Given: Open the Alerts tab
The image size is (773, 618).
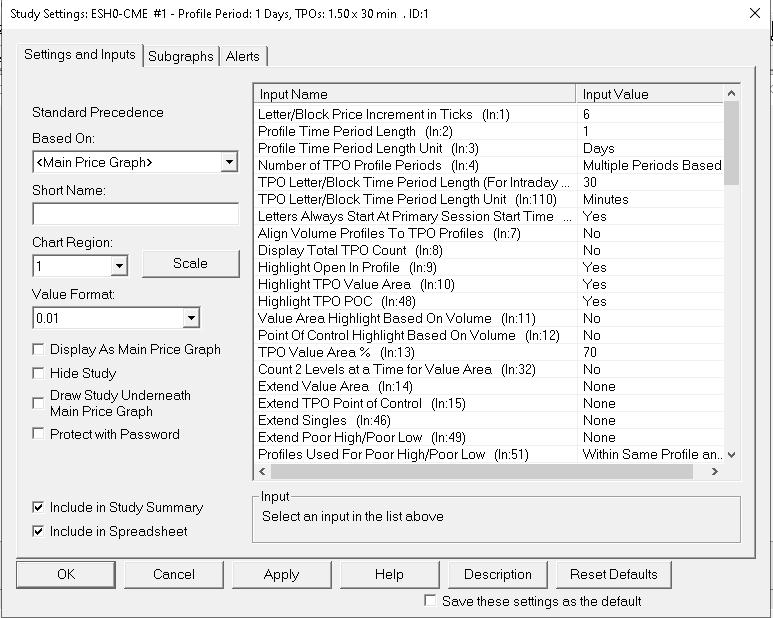Looking at the screenshot, I should coord(243,56).
